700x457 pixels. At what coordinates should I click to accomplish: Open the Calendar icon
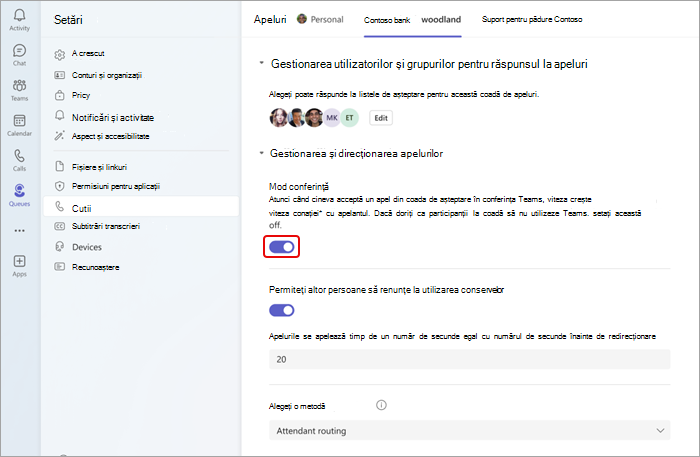[20, 120]
